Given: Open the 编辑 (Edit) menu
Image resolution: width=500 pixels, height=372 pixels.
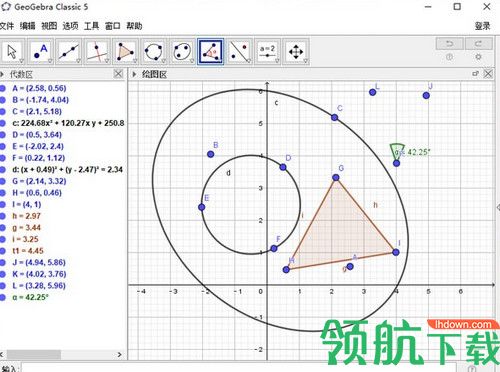Looking at the screenshot, I should coord(27,26).
